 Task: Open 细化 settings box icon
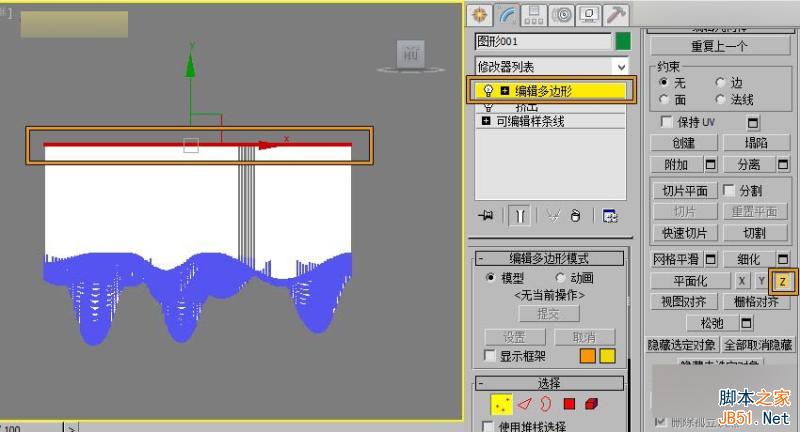point(783,259)
